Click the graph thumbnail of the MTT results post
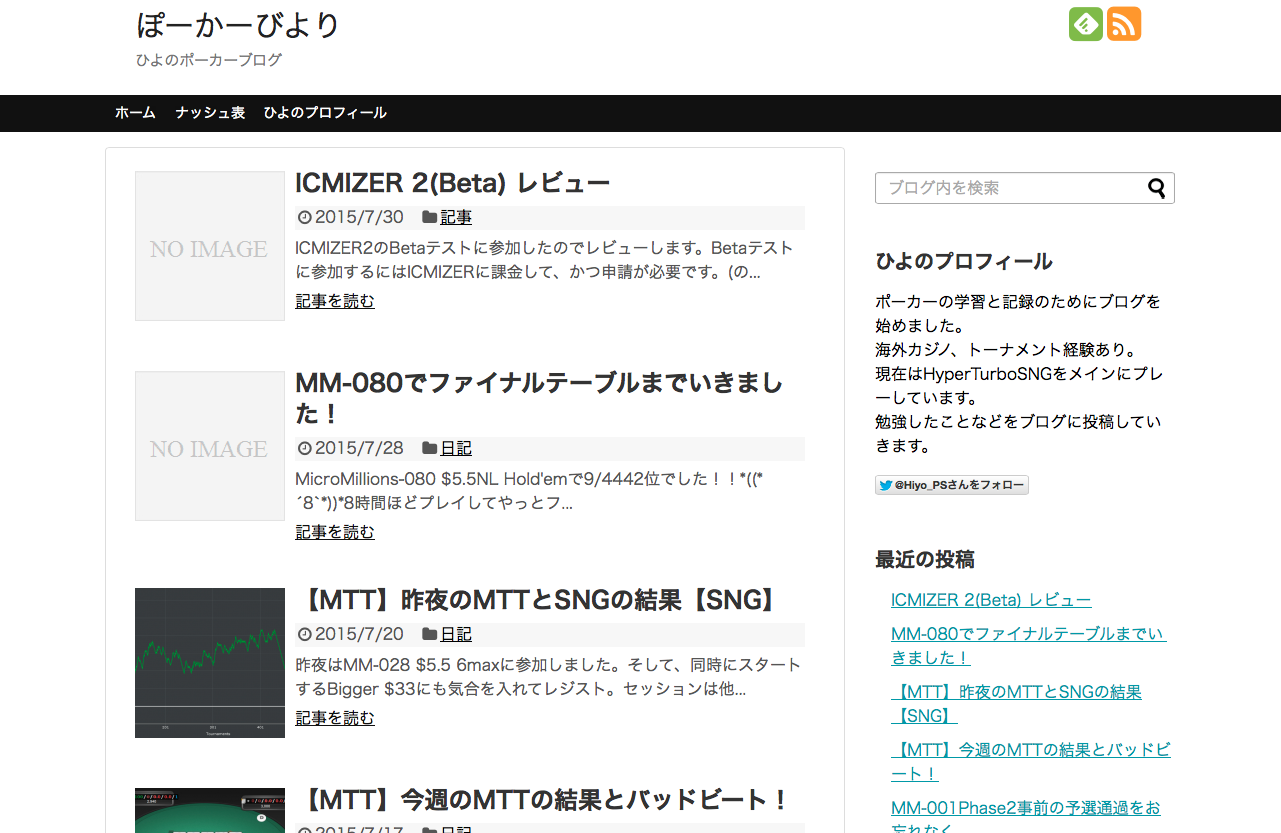 pyautogui.click(x=209, y=662)
